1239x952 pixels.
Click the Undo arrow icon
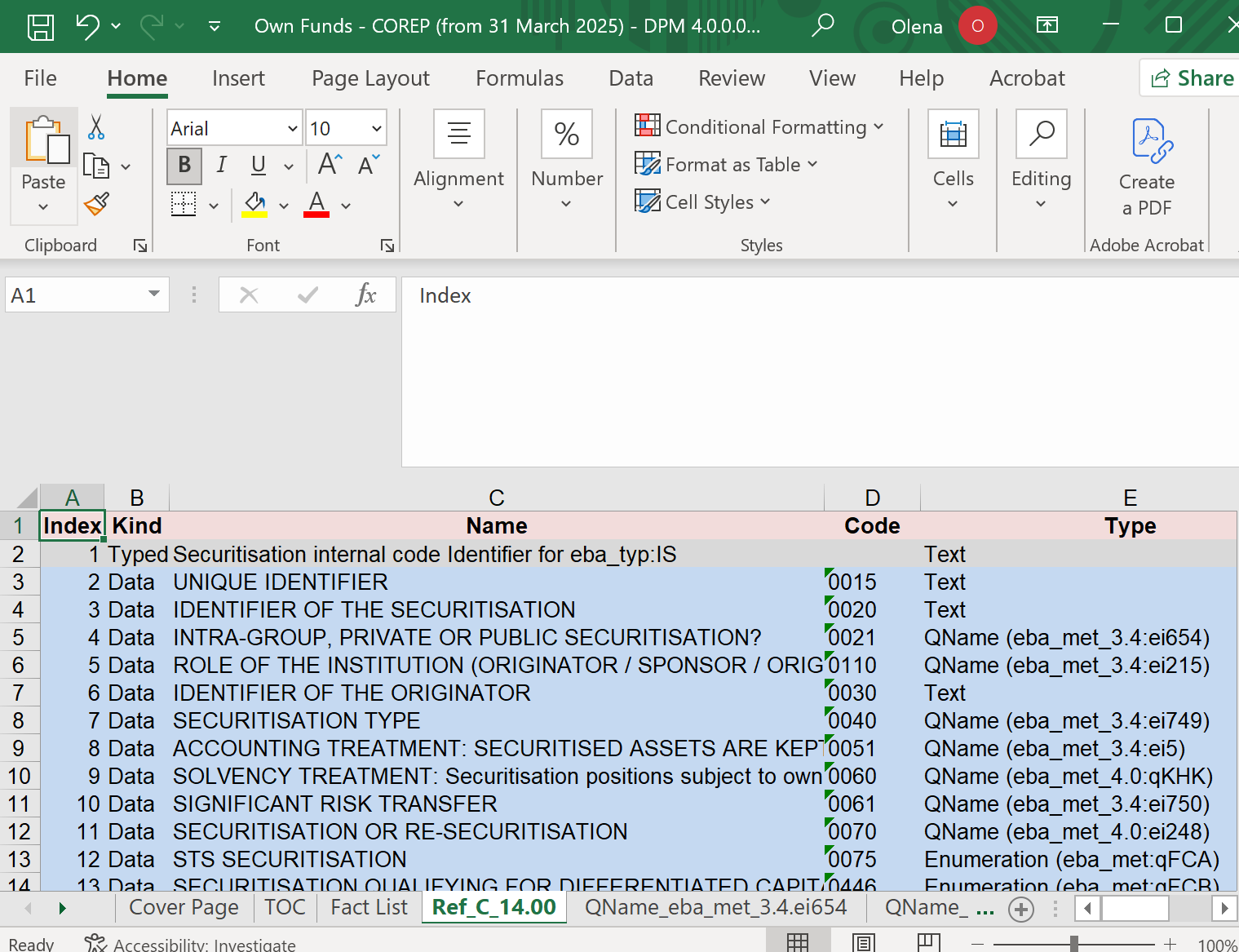coord(87,26)
